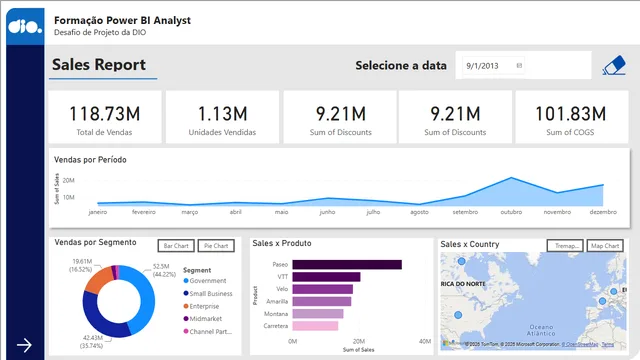This screenshot has width=640, height=360.
Task: Click the Canada bubble on the map
Action: [461, 261]
